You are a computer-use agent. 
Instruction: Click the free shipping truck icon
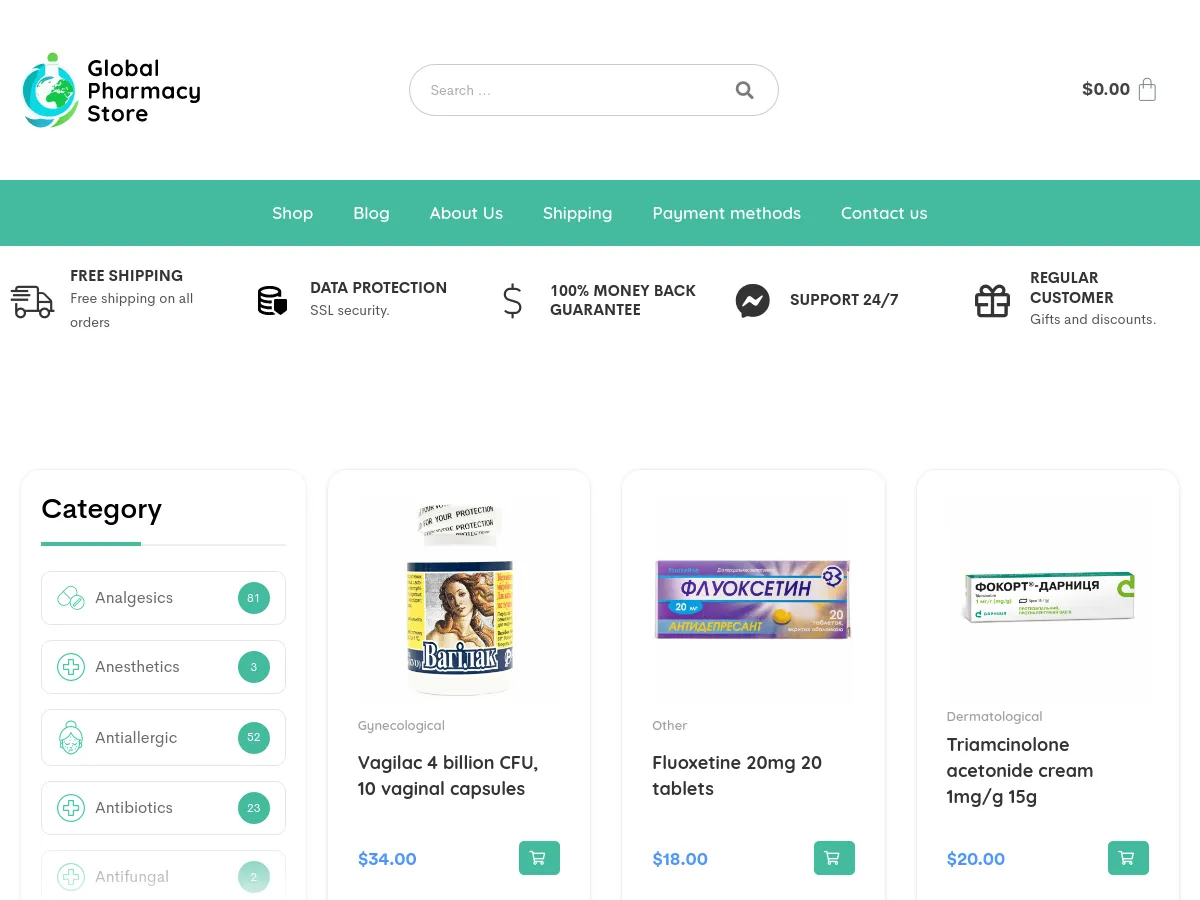(32, 301)
